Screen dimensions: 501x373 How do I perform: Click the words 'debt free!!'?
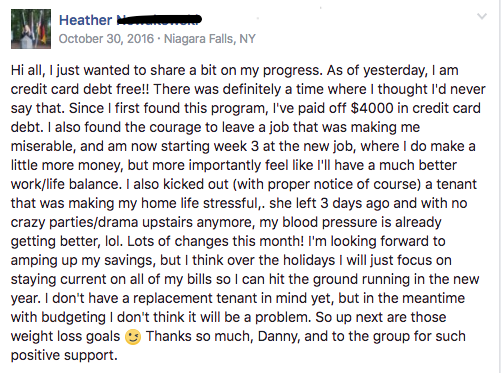click(x=116, y=89)
